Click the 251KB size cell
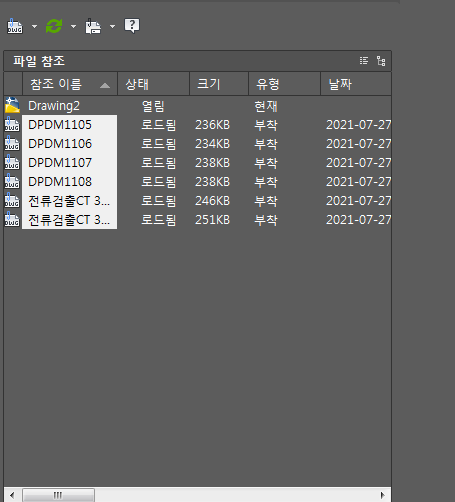 (x=213, y=220)
